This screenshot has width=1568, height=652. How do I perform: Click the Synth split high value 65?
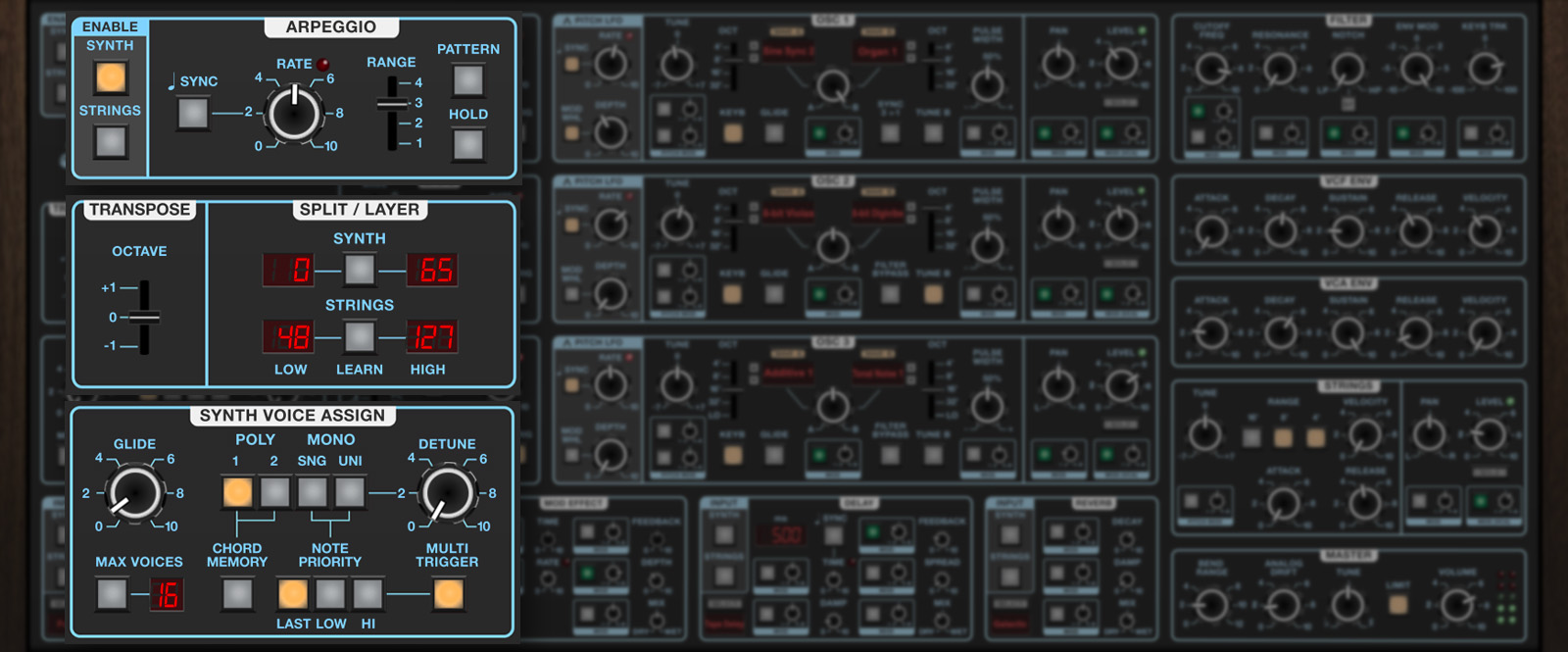pyautogui.click(x=432, y=270)
